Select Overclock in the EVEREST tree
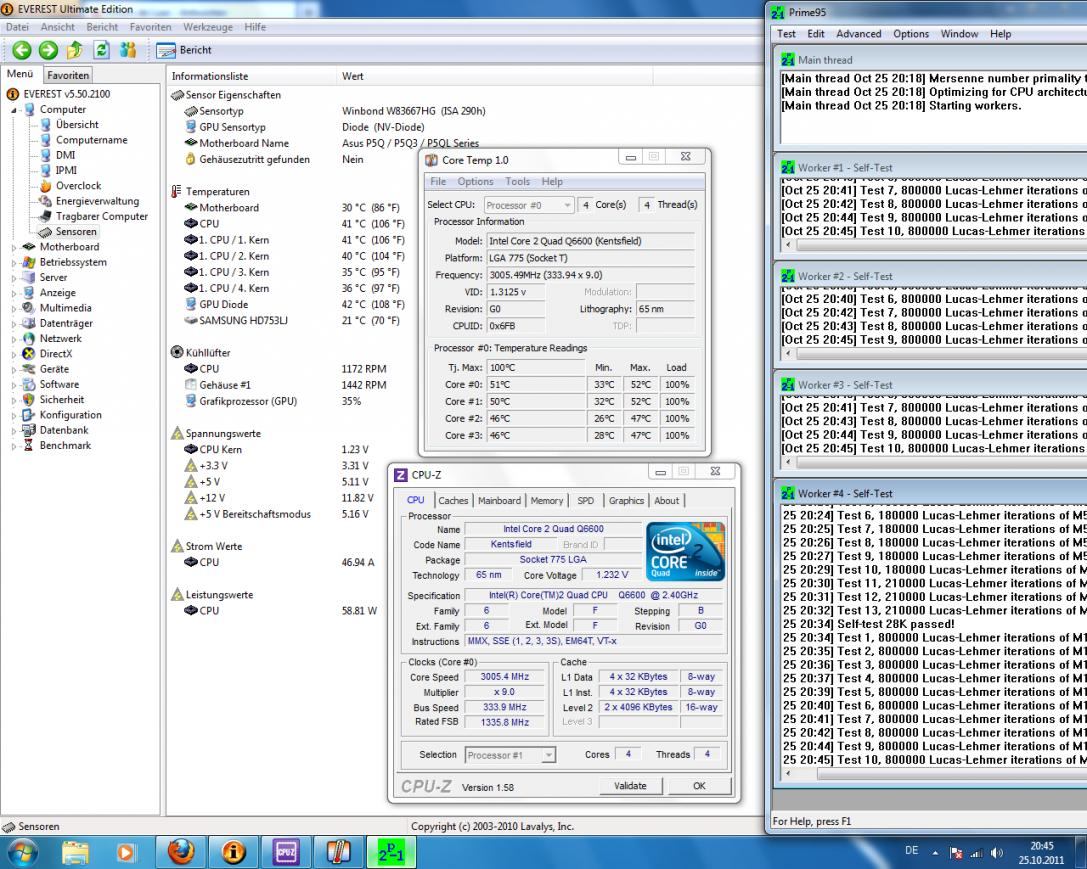Screen dimensions: 1087x869 (78, 186)
